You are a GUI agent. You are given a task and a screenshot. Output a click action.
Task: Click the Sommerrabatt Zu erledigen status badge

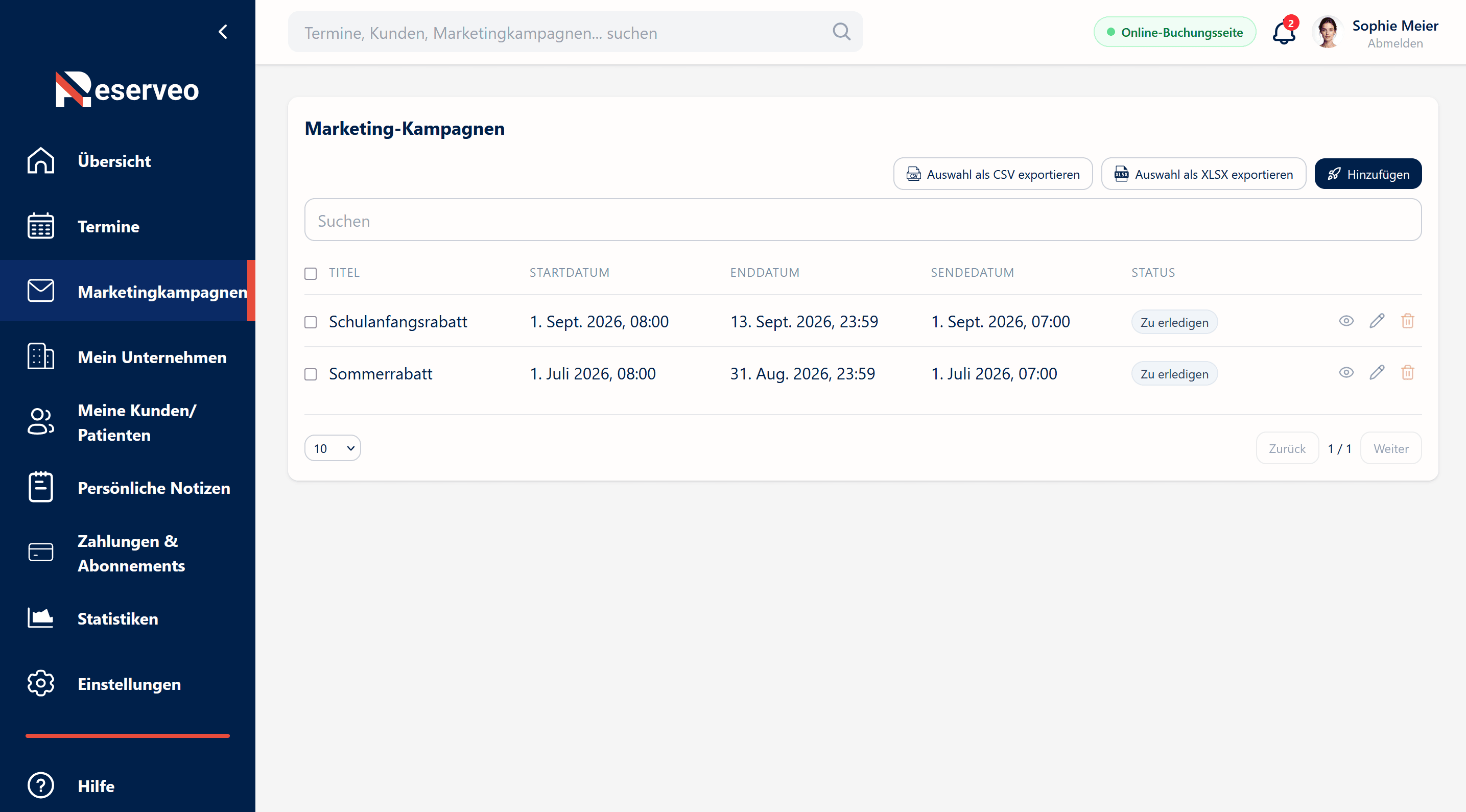point(1174,374)
